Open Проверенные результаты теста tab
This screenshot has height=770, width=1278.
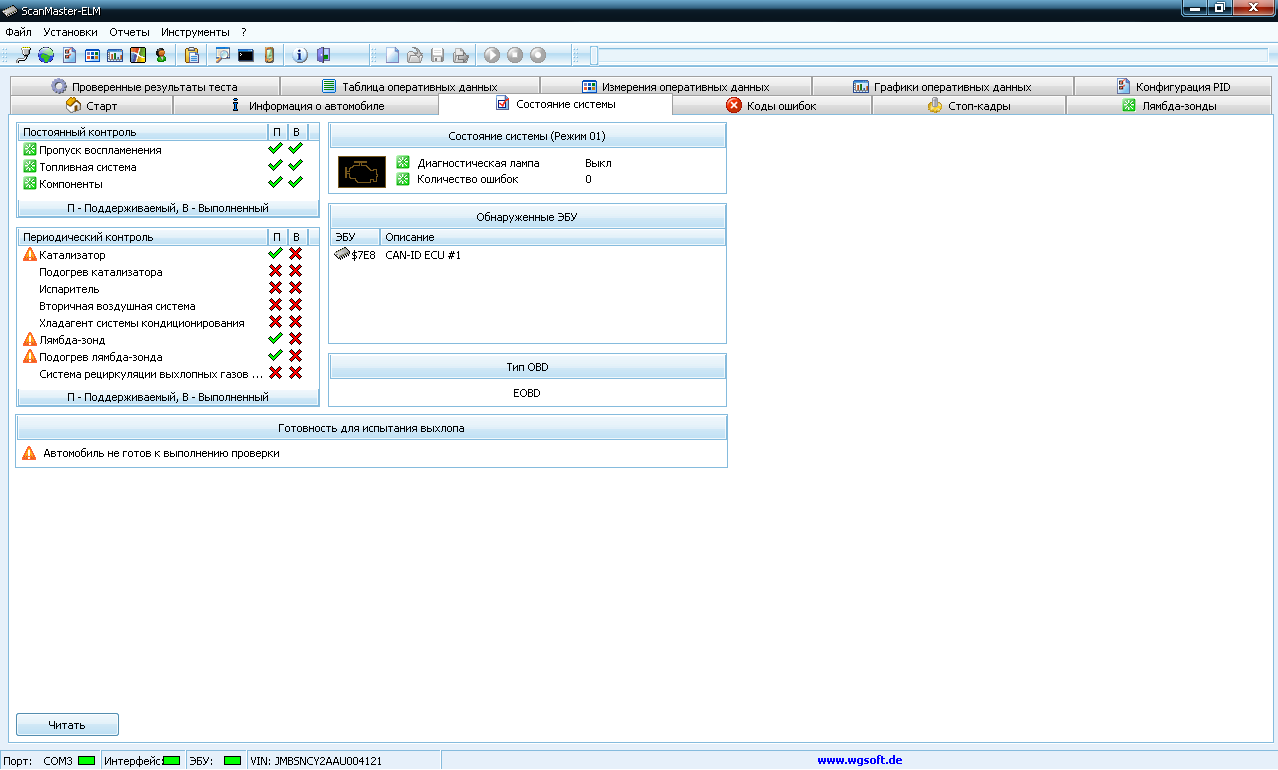click(144, 87)
